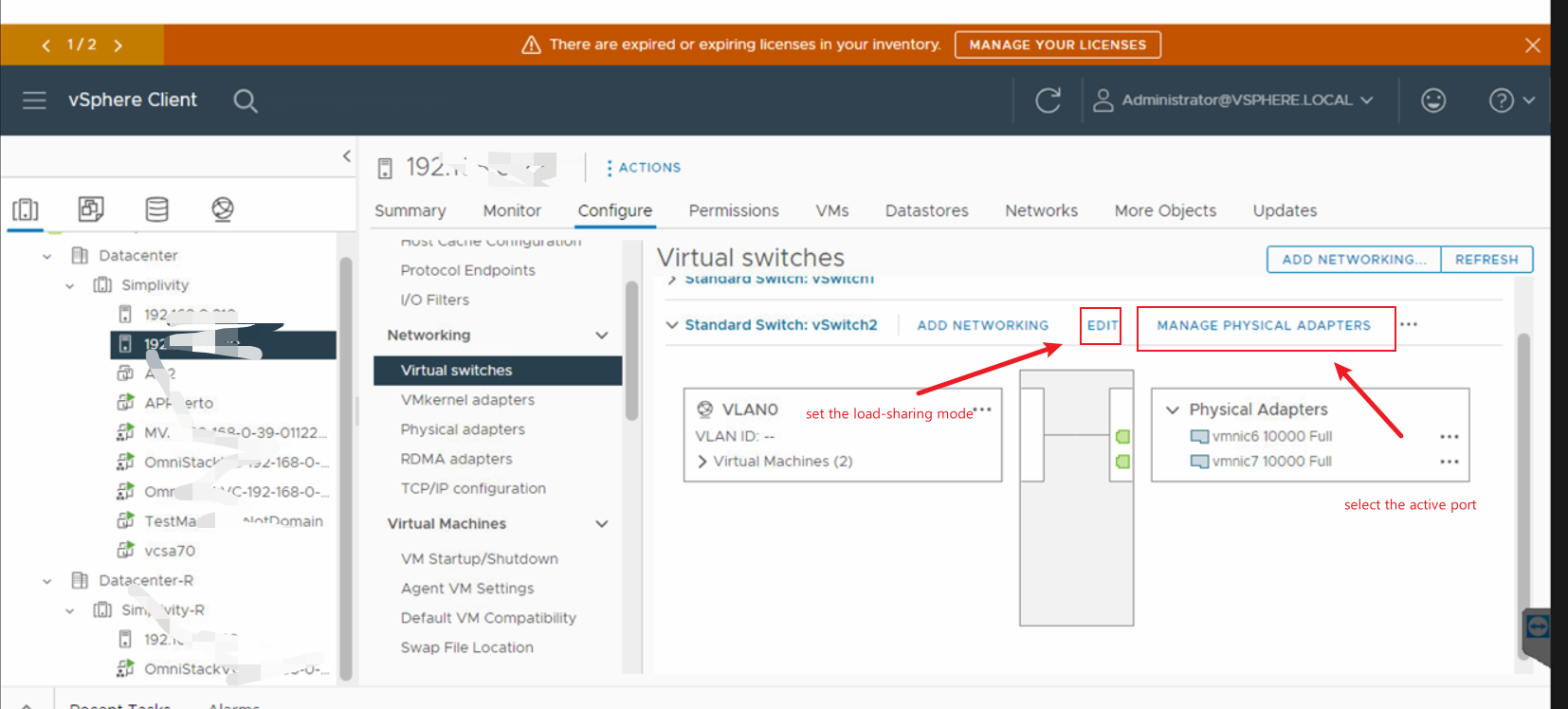This screenshot has height=709, width=1568.
Task: Switch to Networking inventory view
Action: (x=223, y=209)
